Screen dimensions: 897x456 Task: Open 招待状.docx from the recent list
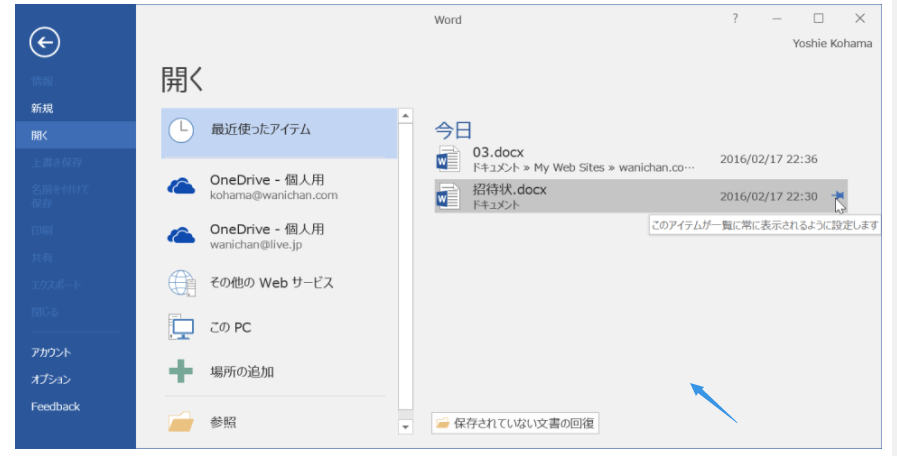coord(641,196)
